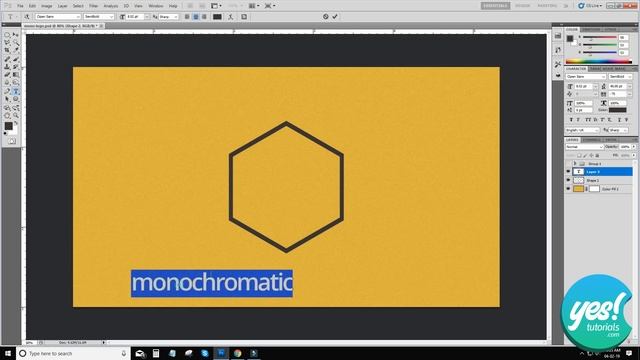640x360 pixels.
Task: Open font size dropdown in options bar
Action: pyautogui.click(x=147, y=17)
